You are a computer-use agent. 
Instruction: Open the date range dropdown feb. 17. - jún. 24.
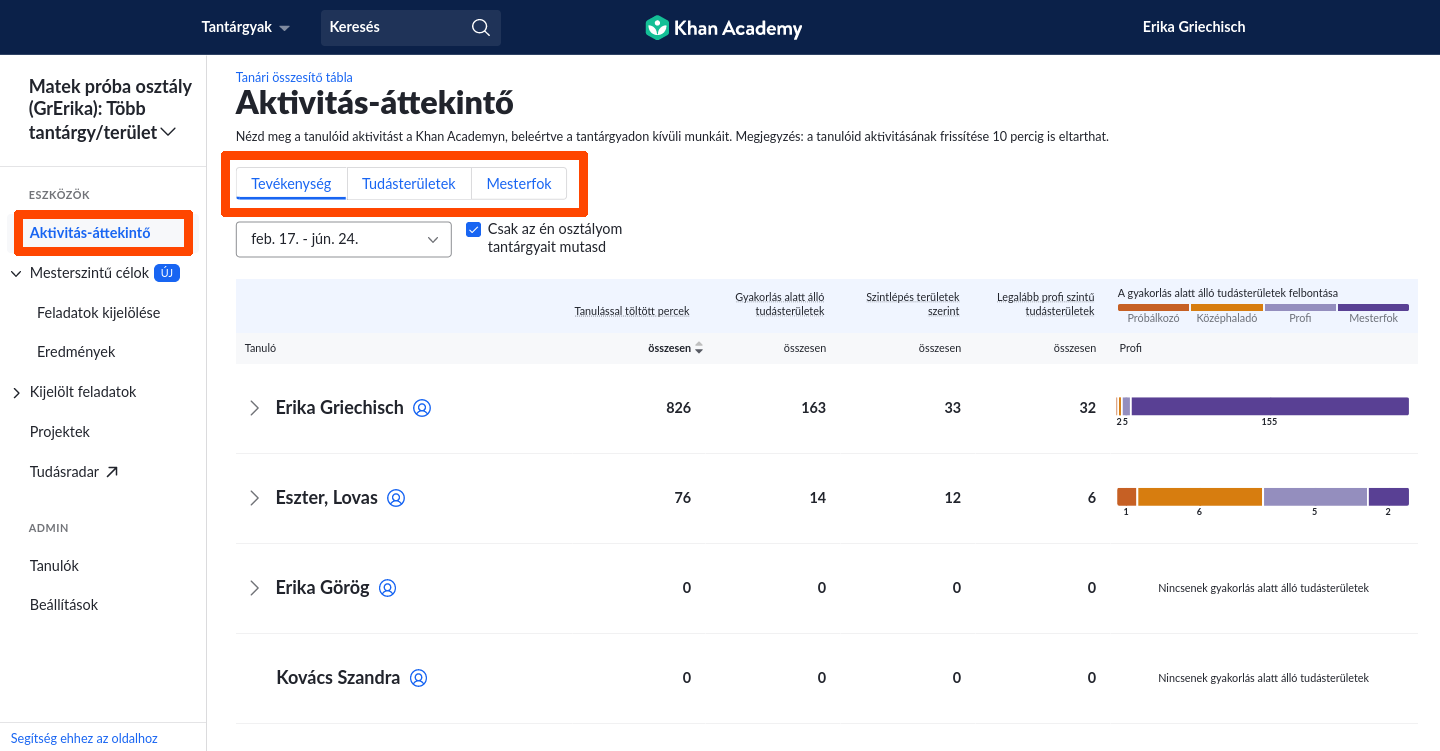point(344,239)
